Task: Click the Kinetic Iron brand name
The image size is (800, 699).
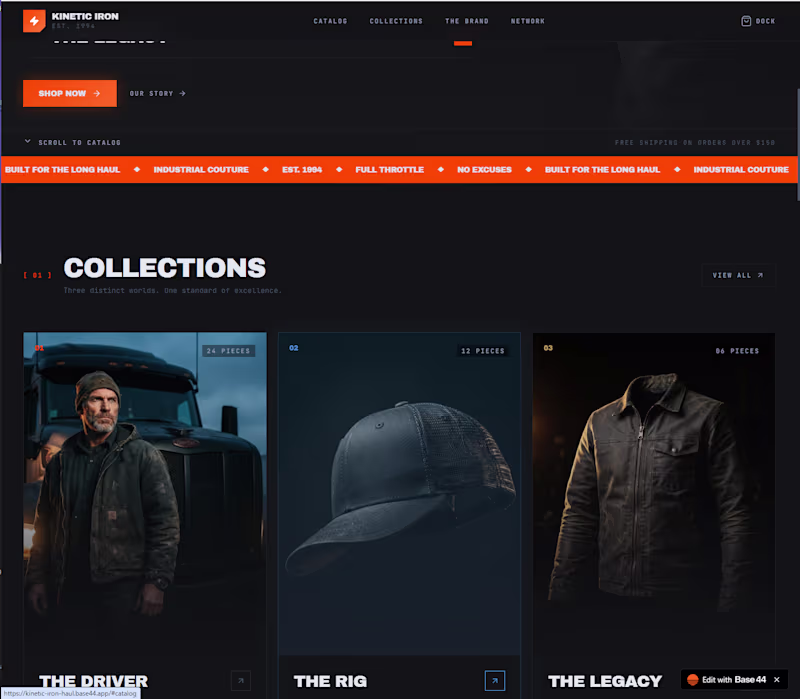Action: [x=85, y=16]
